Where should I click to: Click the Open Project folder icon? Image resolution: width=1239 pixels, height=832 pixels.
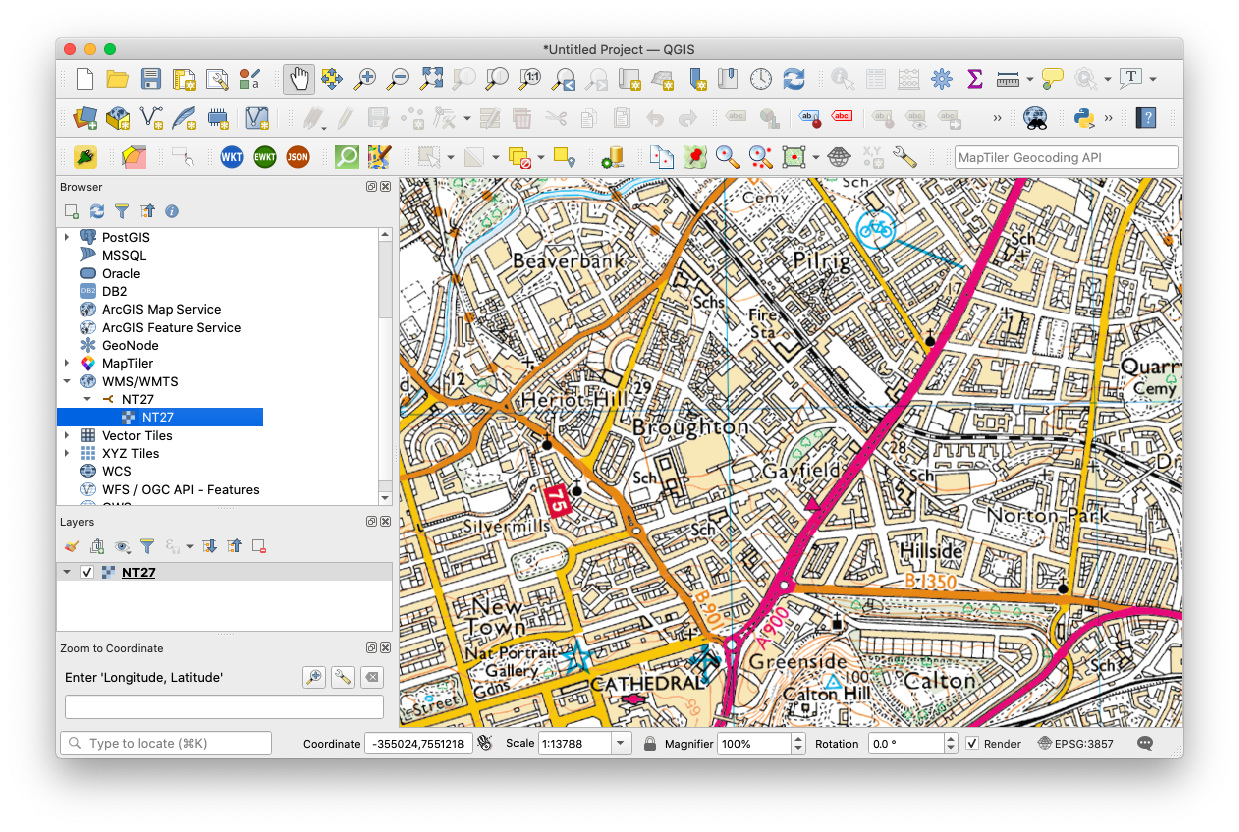click(118, 79)
